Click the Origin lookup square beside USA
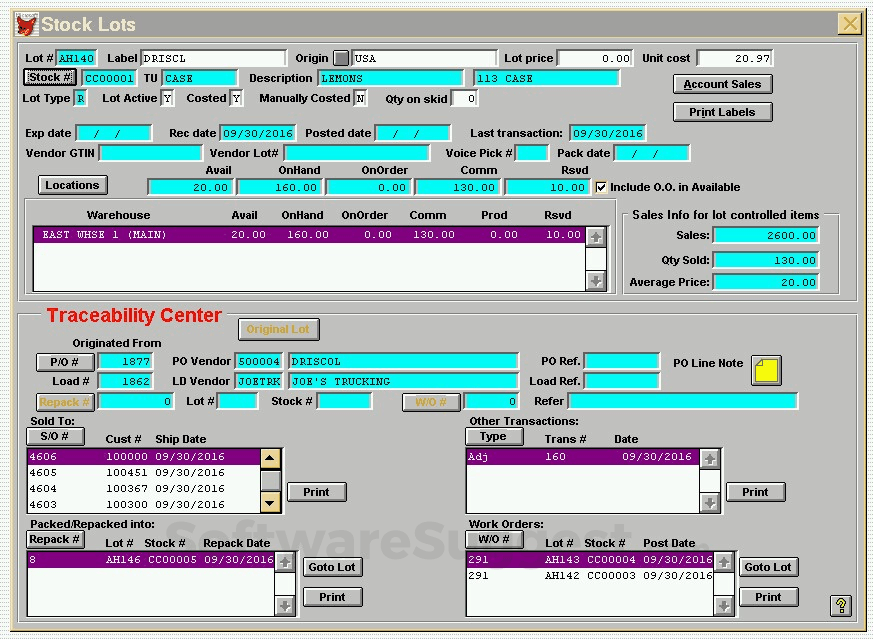This screenshot has height=639, width=873. [339, 58]
